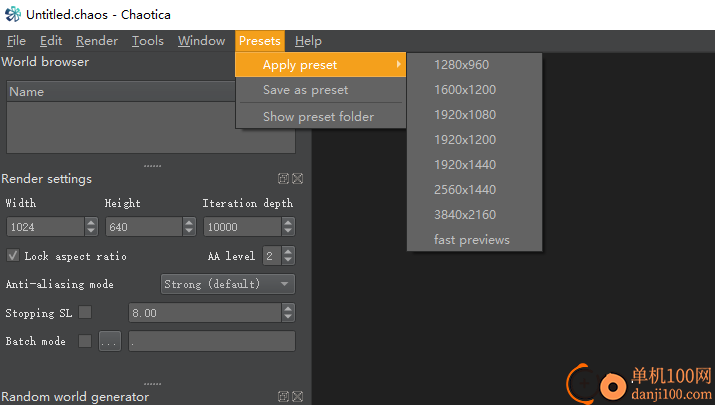This screenshot has width=715, height=405.
Task: Apply the 1280x960 preset
Action: (x=474, y=65)
